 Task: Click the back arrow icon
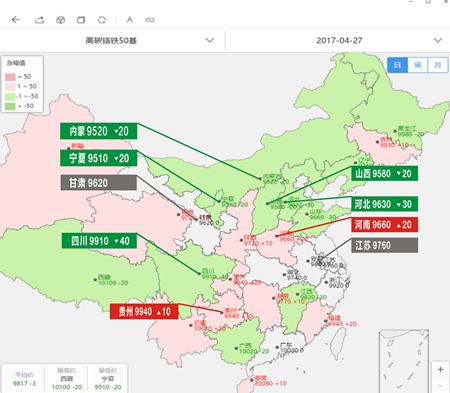pyautogui.click(x=16, y=20)
